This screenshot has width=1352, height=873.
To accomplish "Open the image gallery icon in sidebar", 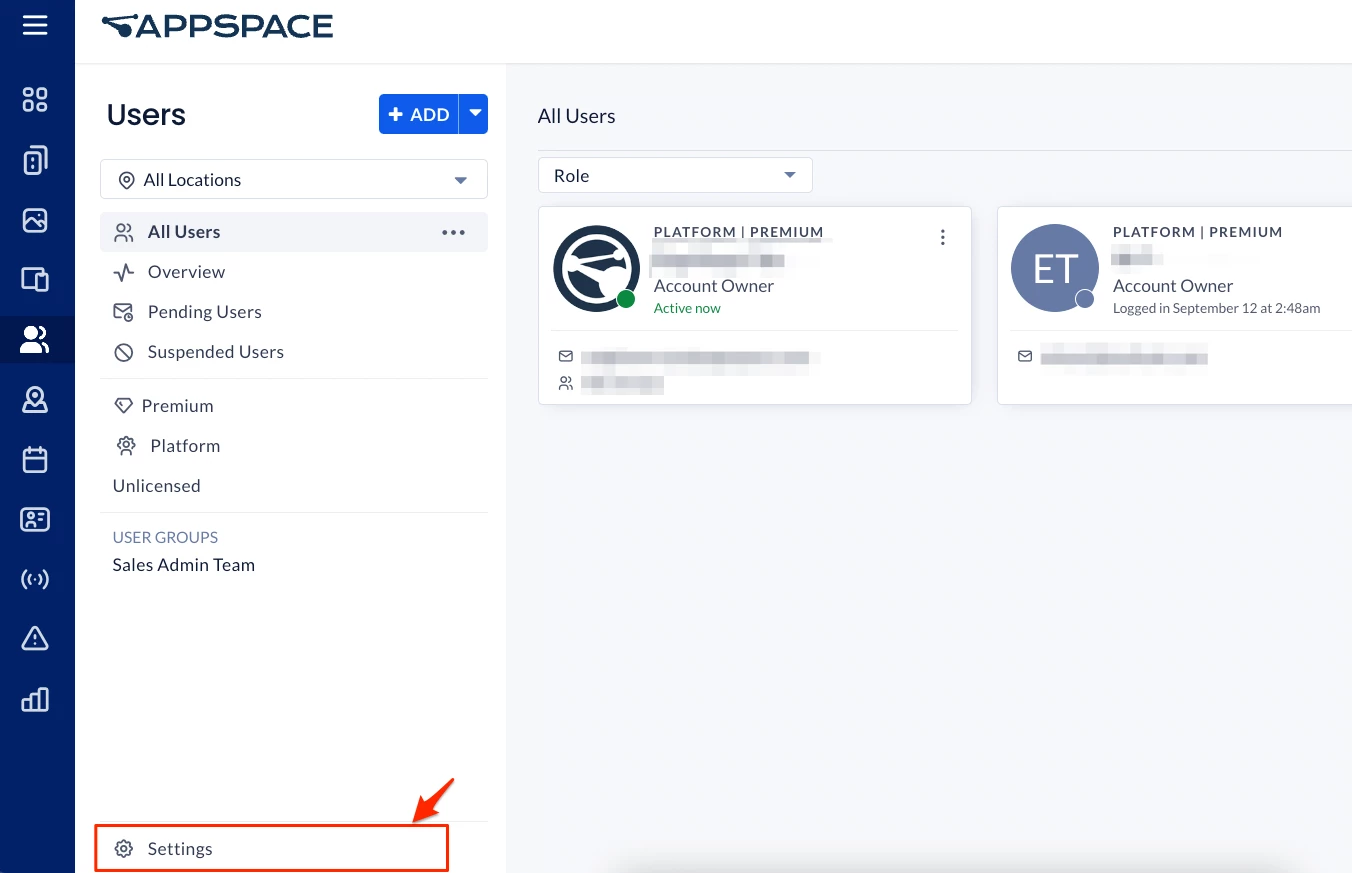I will (35, 220).
